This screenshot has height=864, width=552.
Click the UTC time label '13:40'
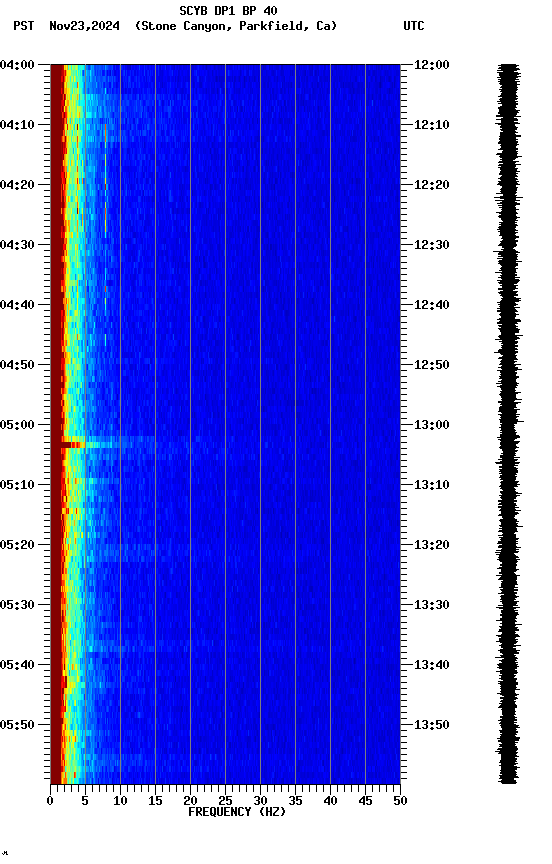(x=432, y=665)
